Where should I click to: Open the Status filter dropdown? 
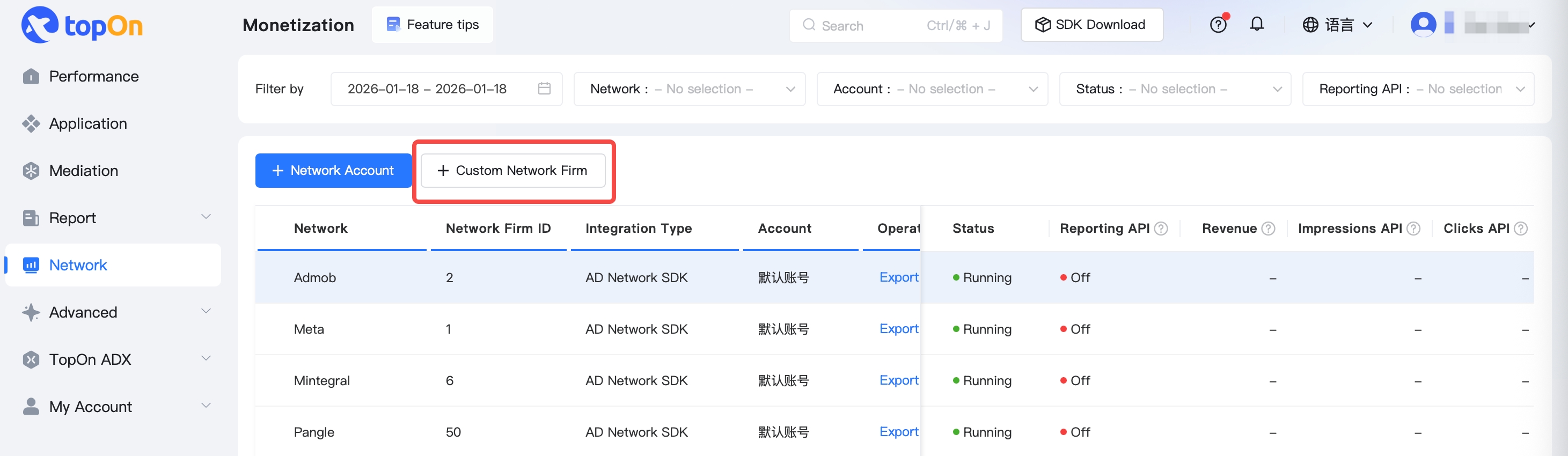(1175, 89)
